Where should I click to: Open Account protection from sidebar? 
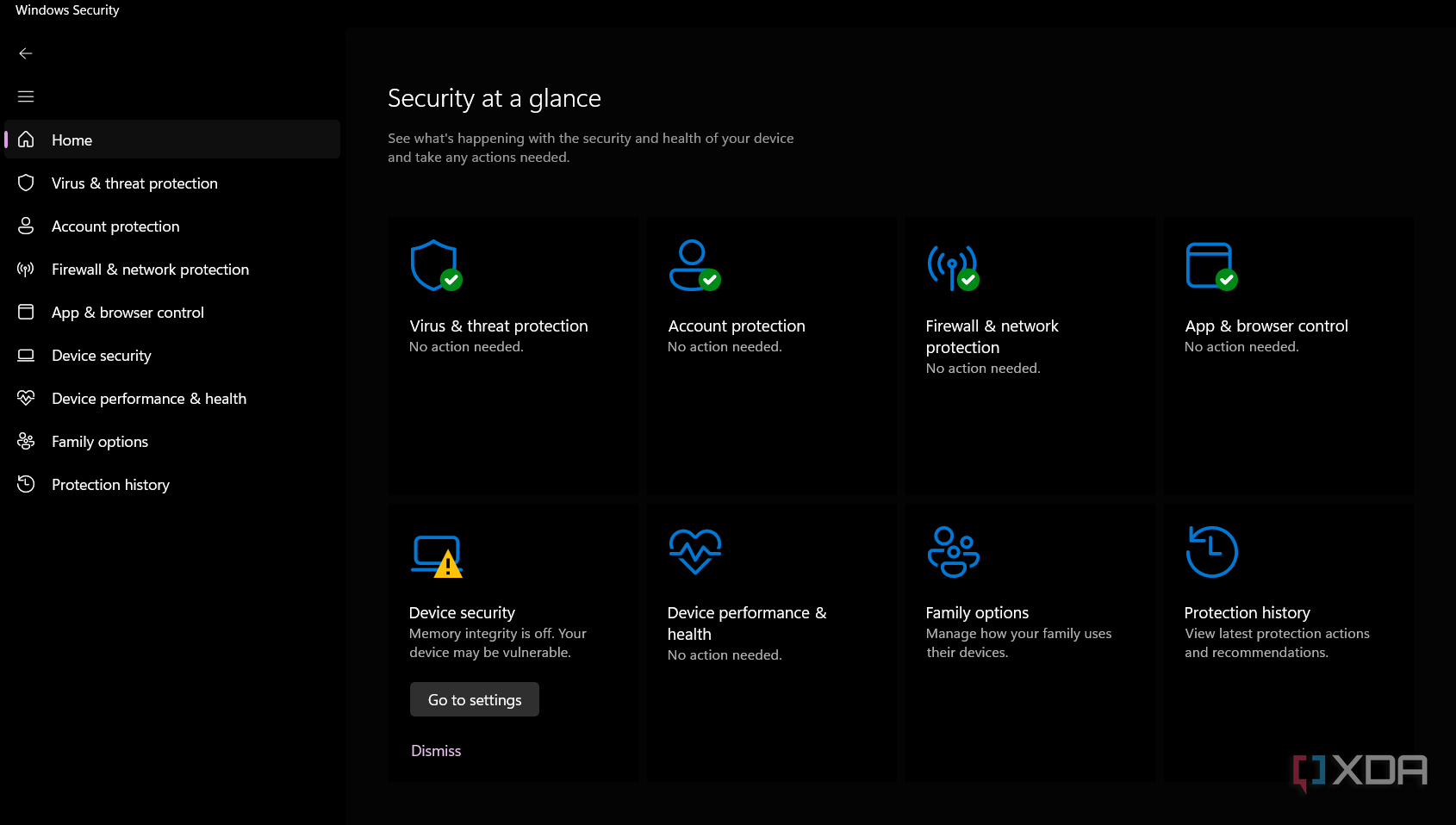pos(172,226)
